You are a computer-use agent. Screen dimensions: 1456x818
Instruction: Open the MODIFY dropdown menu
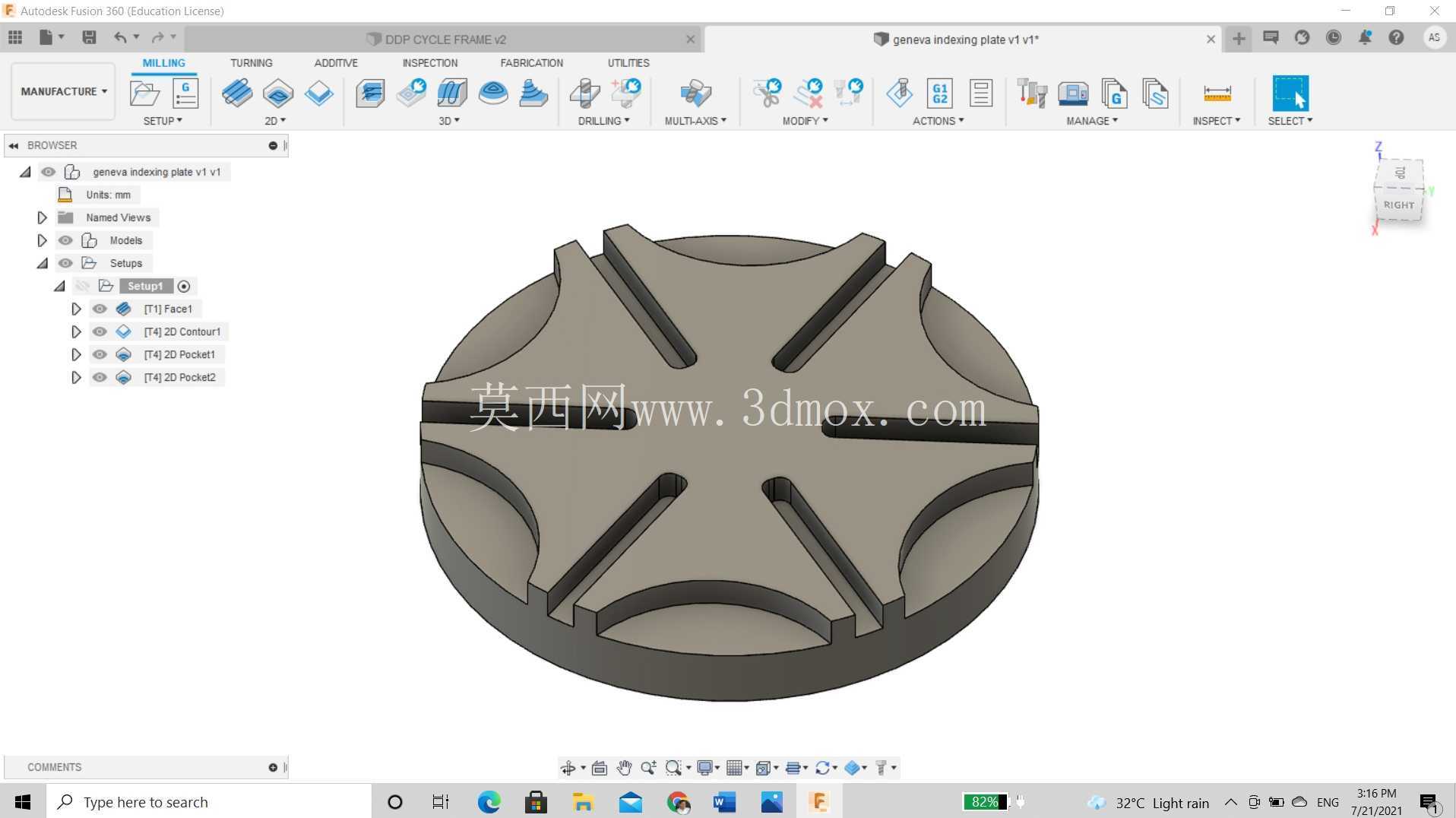(x=805, y=121)
